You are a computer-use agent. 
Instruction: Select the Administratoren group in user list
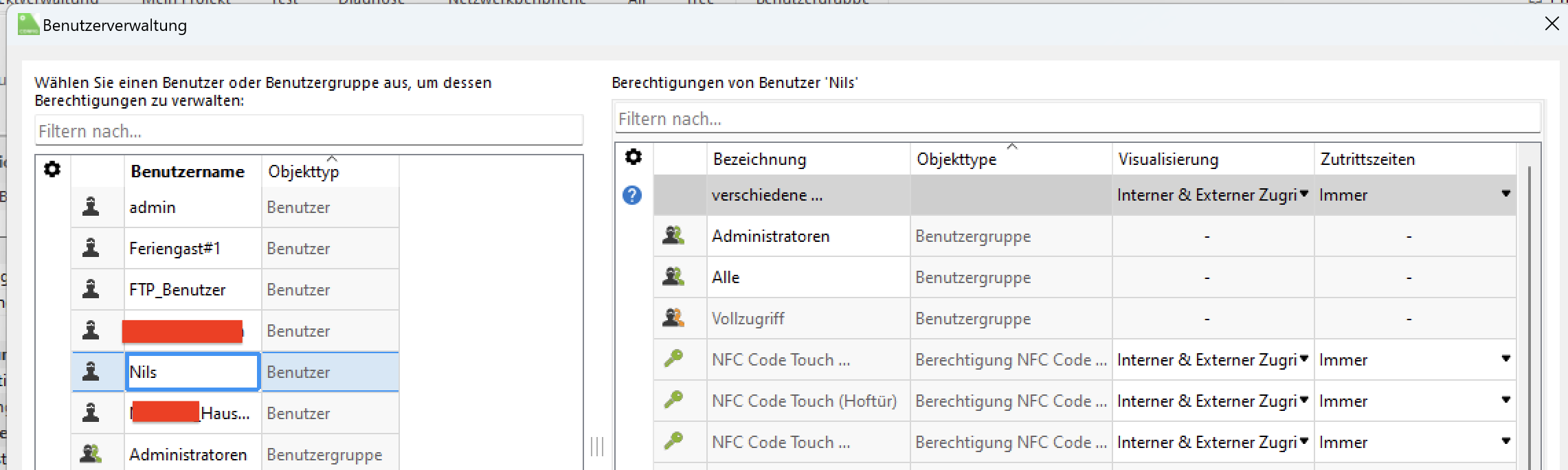point(188,455)
